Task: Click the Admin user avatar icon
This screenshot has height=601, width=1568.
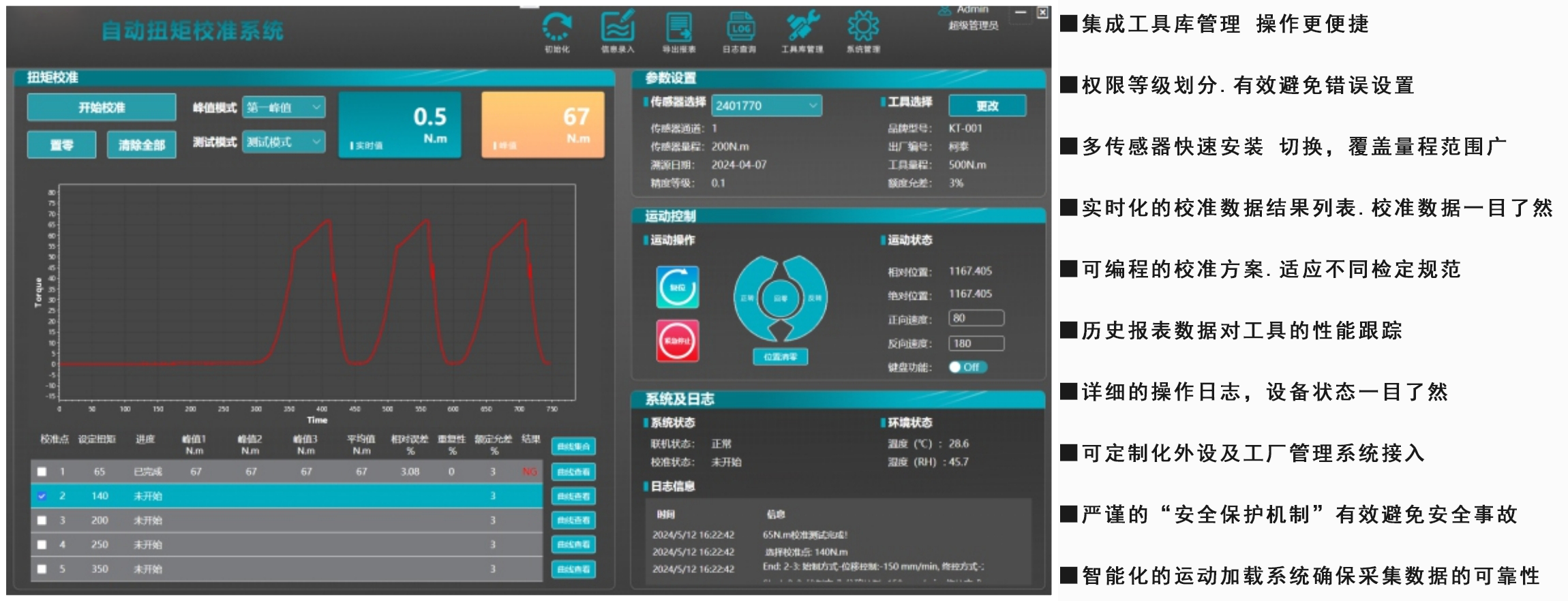Action: (944, 10)
